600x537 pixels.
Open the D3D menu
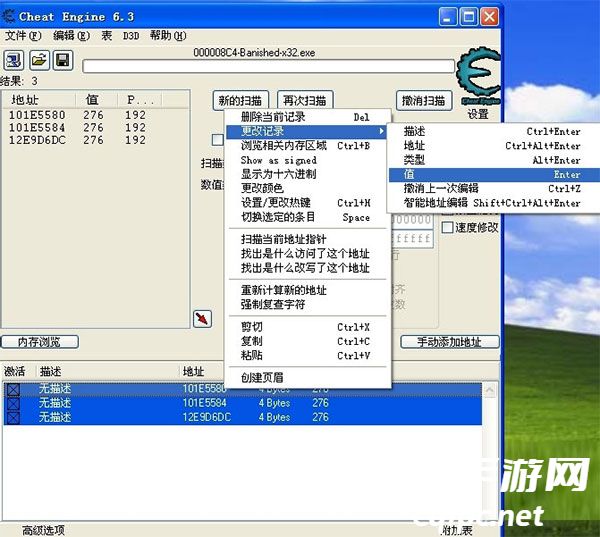(131, 36)
